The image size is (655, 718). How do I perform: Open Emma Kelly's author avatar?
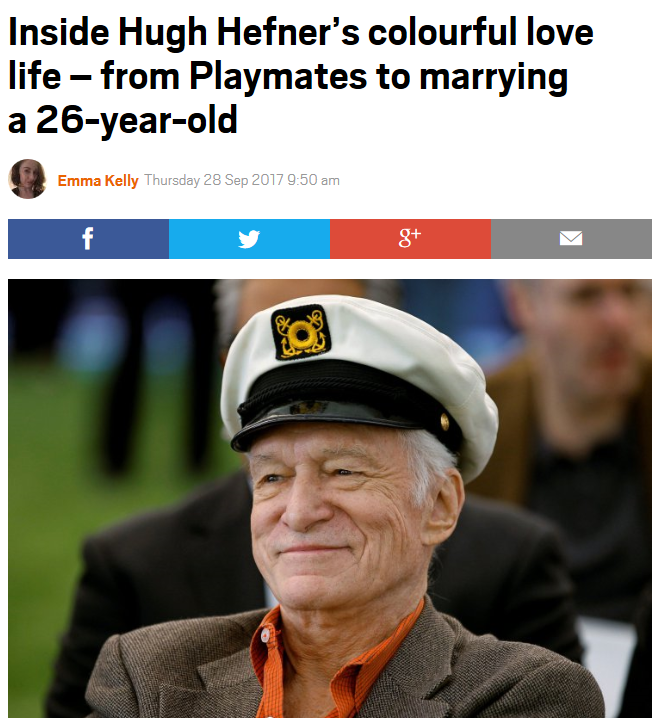pyautogui.click(x=27, y=179)
